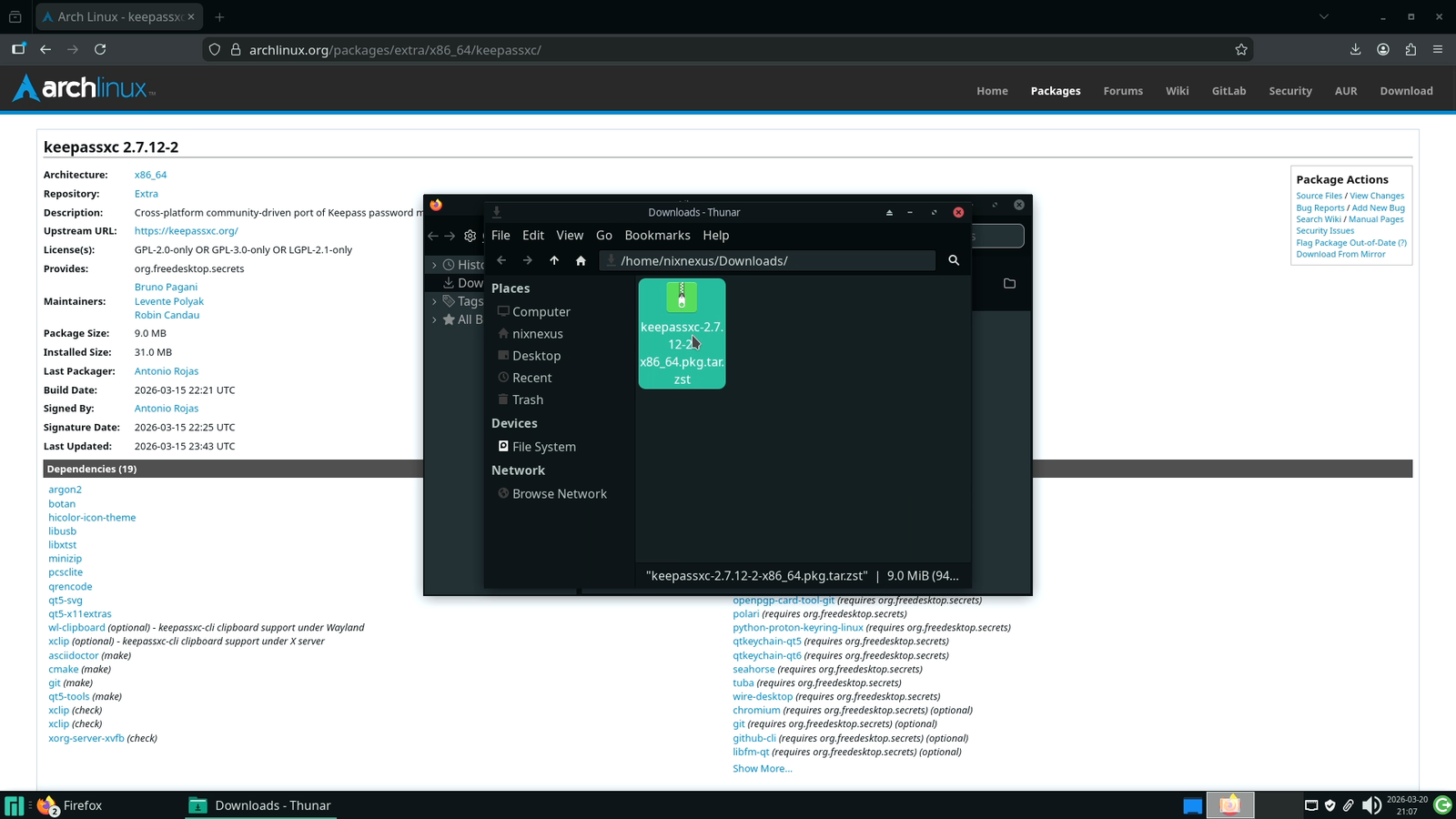Image resolution: width=1456 pixels, height=819 pixels.
Task: Open Thunar Edit menu
Action: 533,235
